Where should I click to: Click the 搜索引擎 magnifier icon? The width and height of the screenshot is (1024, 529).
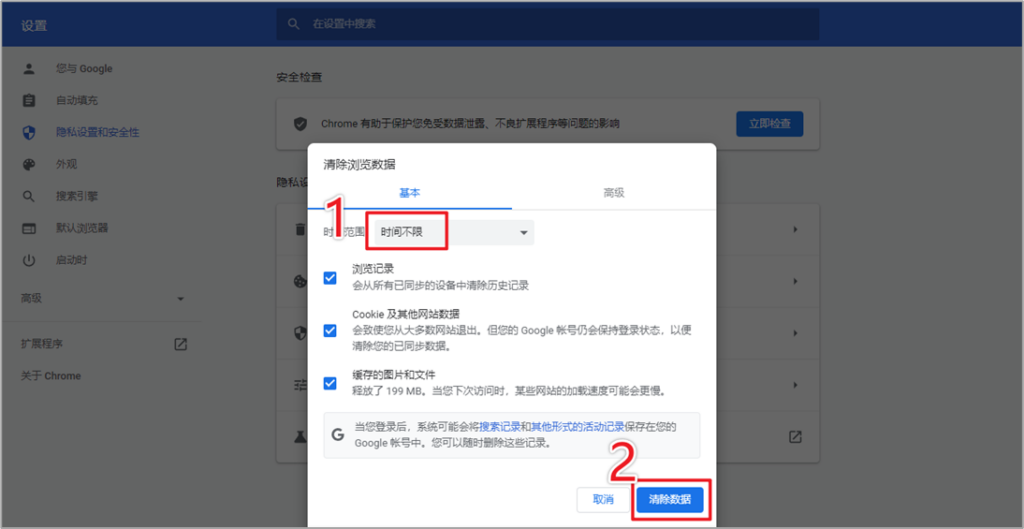(x=29, y=196)
